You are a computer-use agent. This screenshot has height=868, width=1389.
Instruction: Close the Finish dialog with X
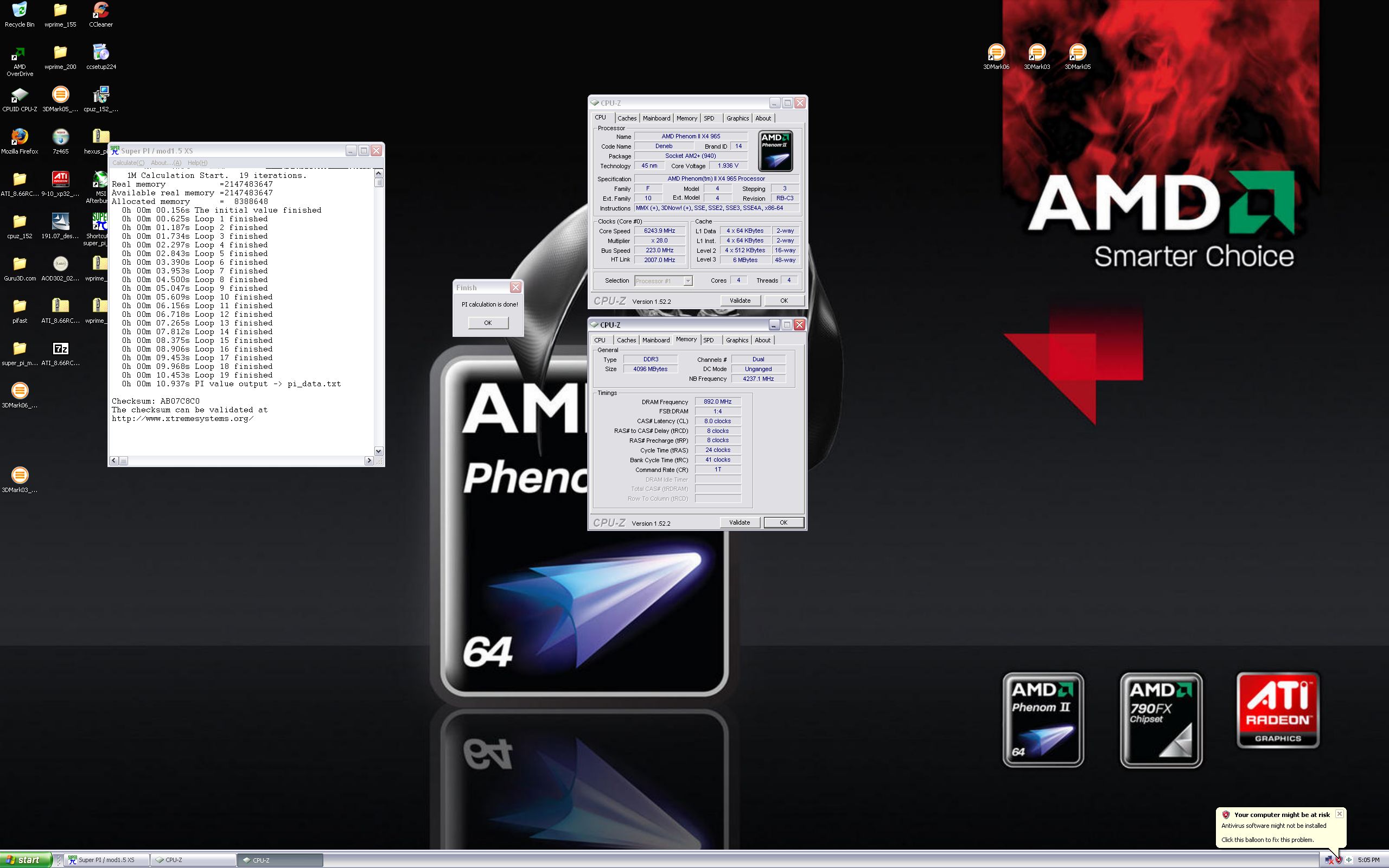tap(515, 288)
